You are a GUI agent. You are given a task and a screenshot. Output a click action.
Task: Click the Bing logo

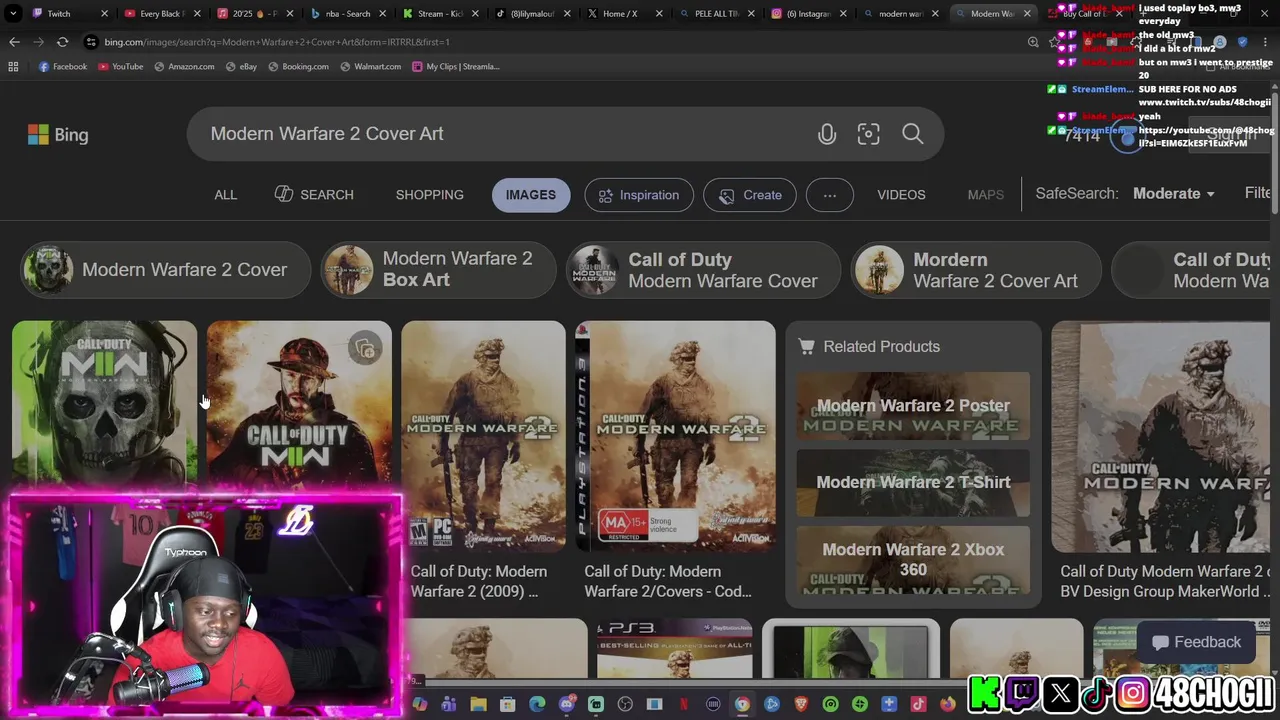[58, 135]
